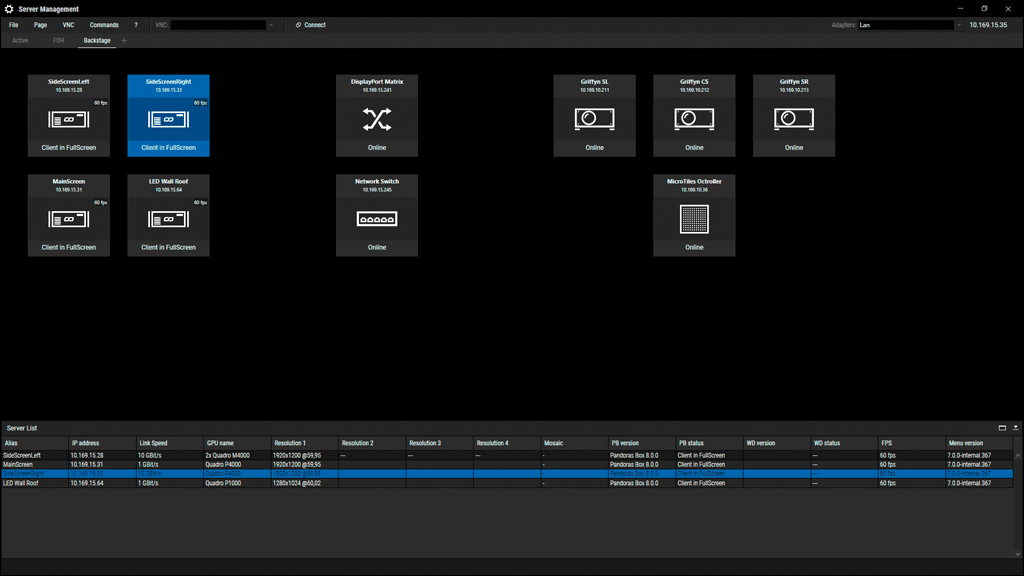Image resolution: width=1024 pixels, height=576 pixels.
Task: Select the SideScreenLeft server tile
Action: click(x=68, y=116)
